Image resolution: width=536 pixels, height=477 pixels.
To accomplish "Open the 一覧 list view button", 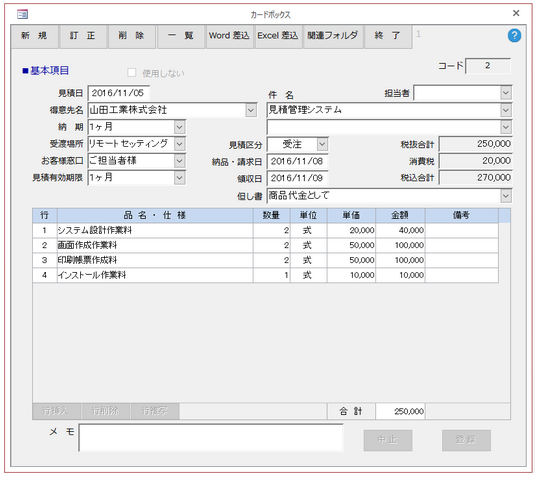I will [181, 36].
